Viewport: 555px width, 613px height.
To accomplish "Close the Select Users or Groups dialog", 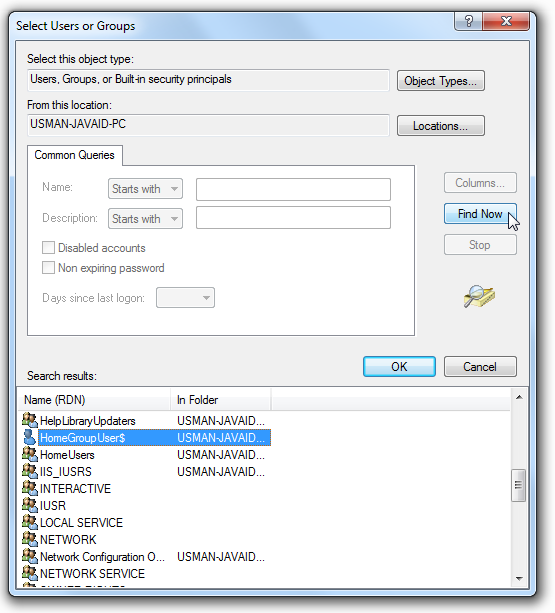I will coord(506,21).
